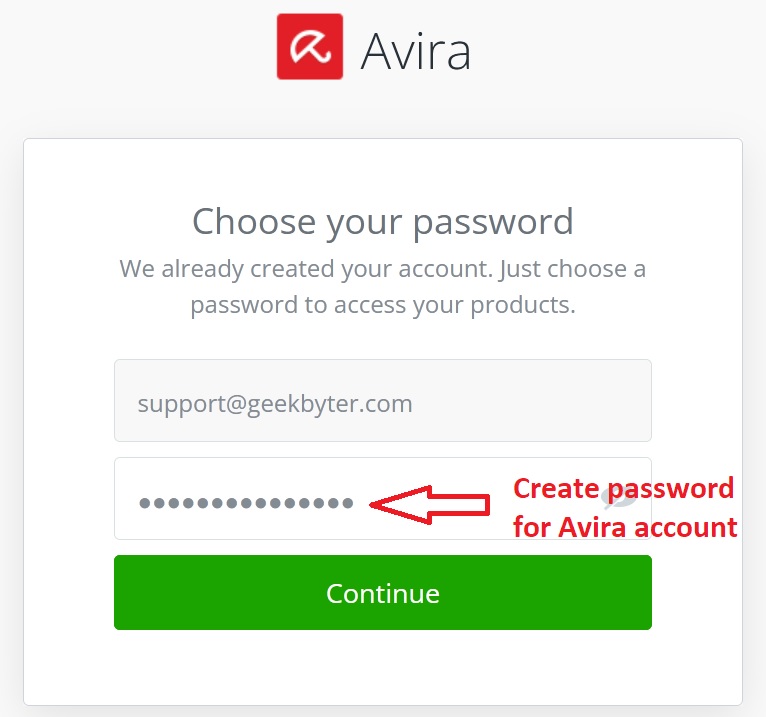Click the masked password dots
This screenshot has width=766, height=717.
pos(246,503)
